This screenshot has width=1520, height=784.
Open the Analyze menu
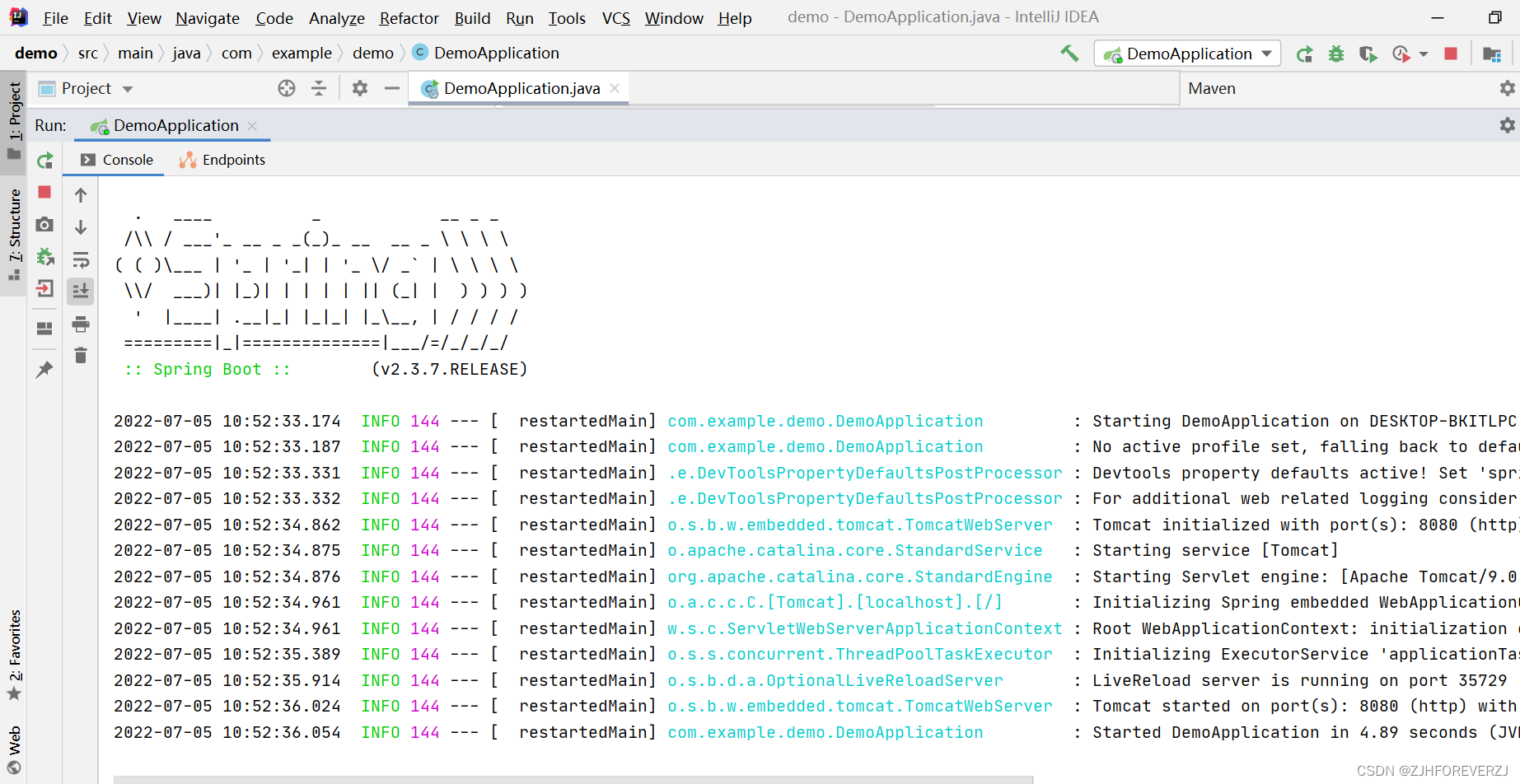coord(337,18)
